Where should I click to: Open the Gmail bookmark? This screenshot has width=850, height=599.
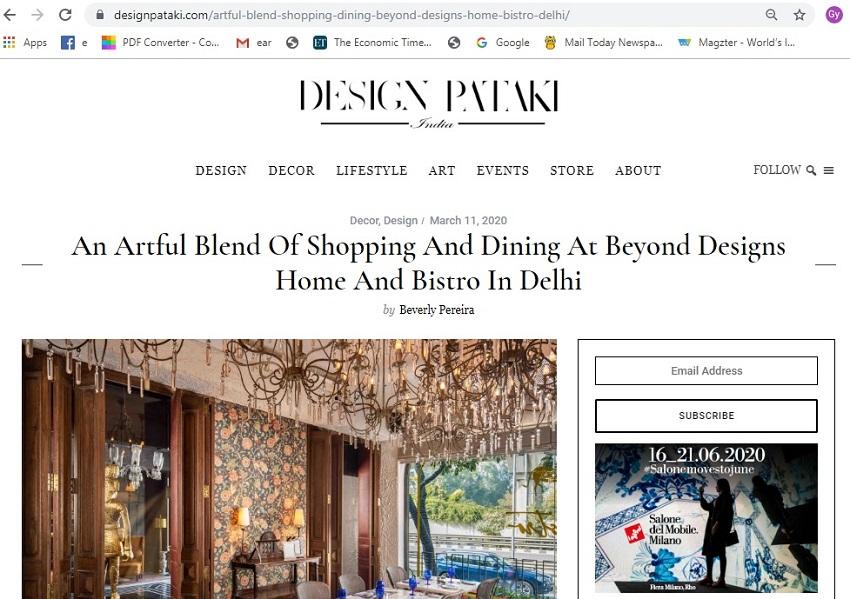point(254,42)
